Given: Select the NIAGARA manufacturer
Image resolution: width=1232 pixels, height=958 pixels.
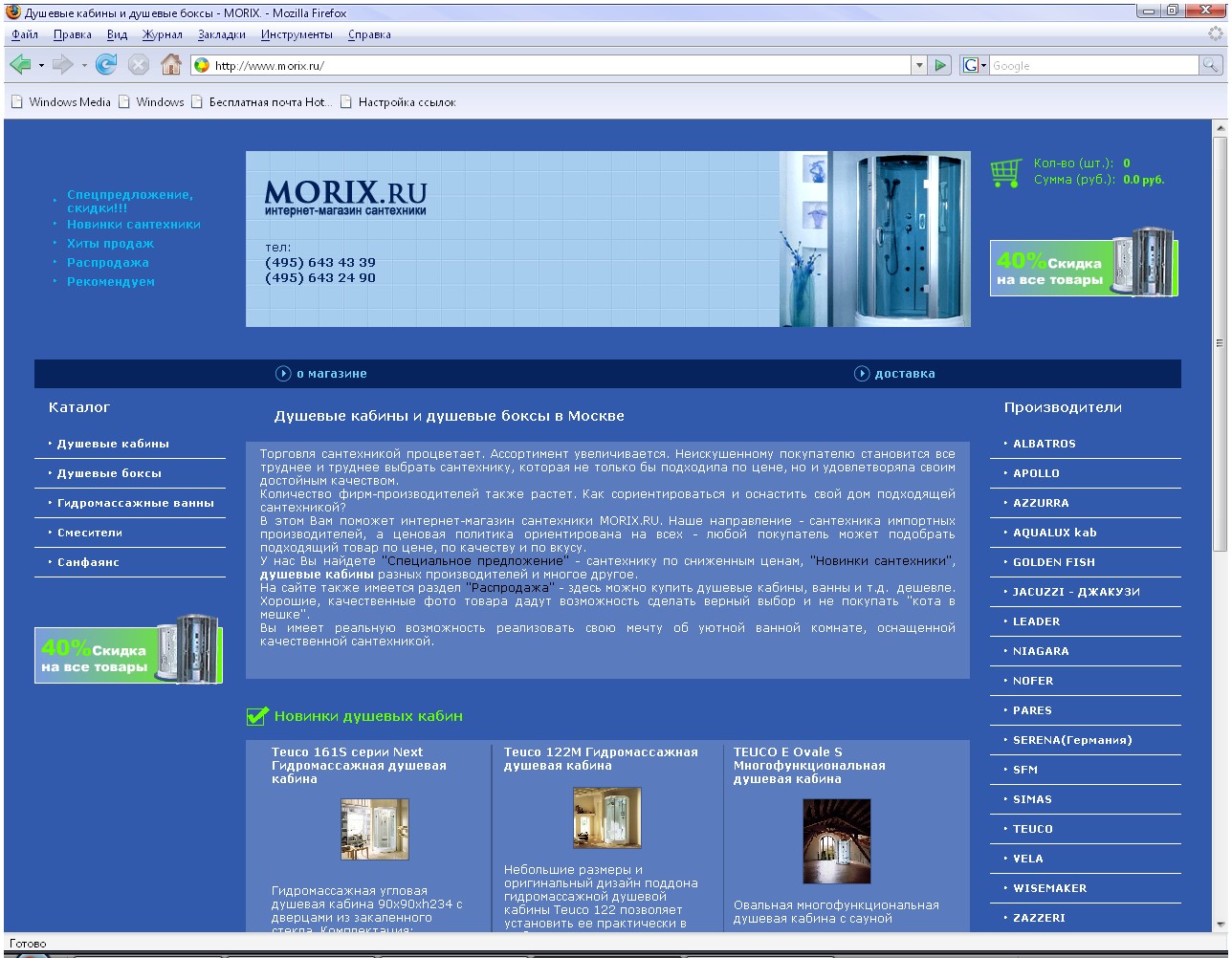Looking at the screenshot, I should [x=1042, y=651].
